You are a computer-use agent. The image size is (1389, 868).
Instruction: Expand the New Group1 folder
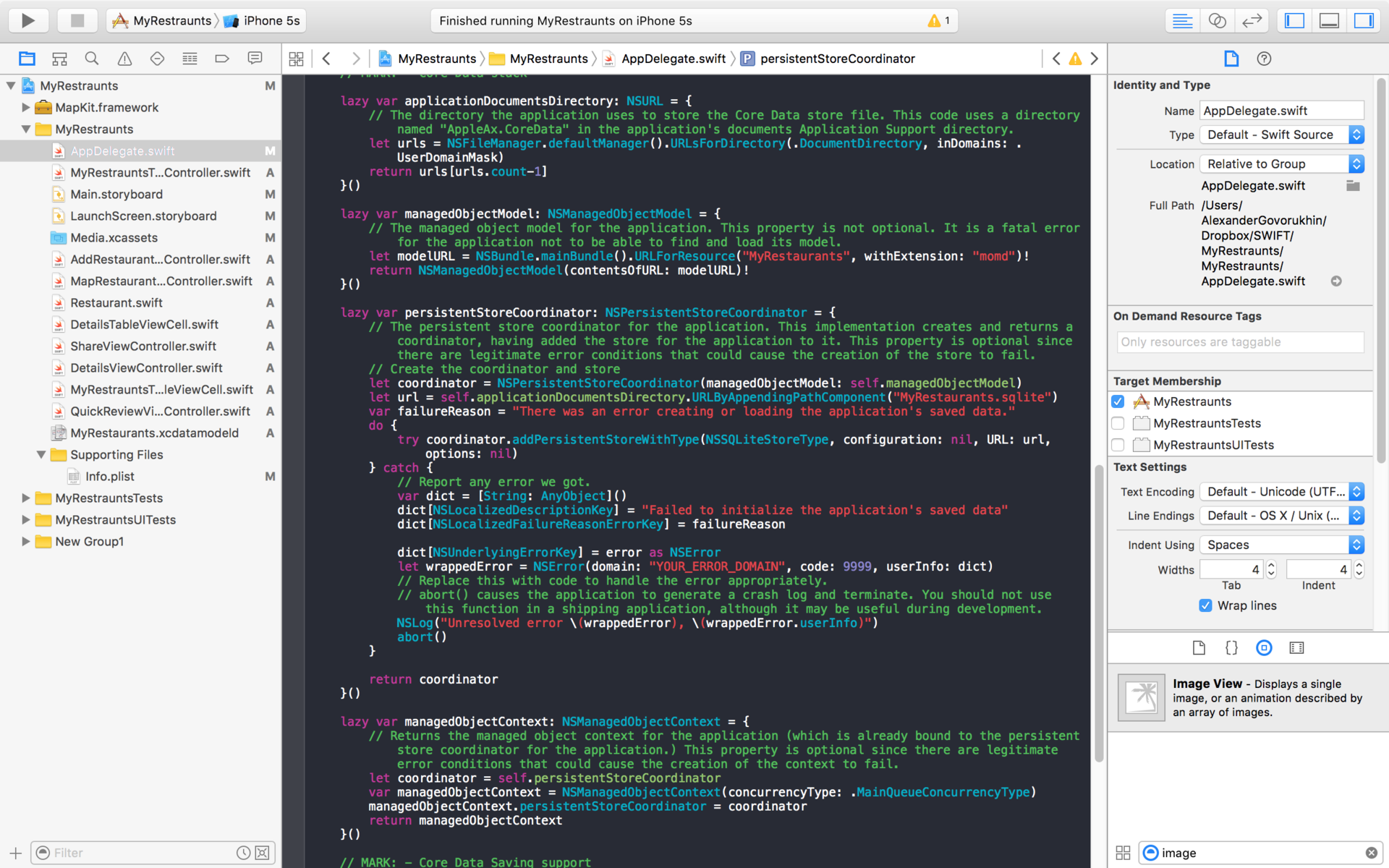coord(25,541)
